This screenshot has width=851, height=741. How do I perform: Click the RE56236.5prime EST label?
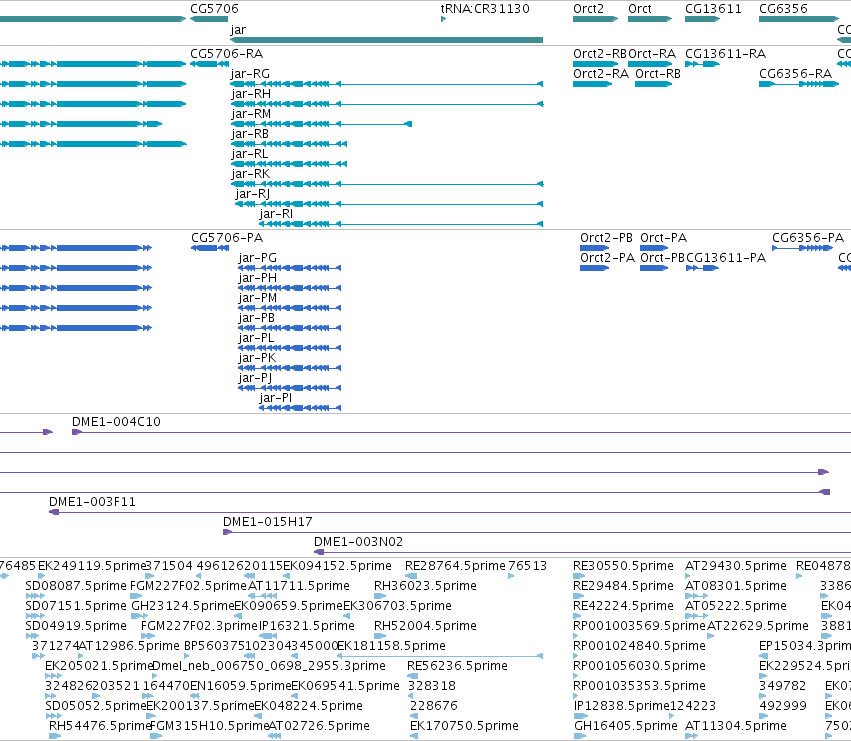tap(457, 666)
